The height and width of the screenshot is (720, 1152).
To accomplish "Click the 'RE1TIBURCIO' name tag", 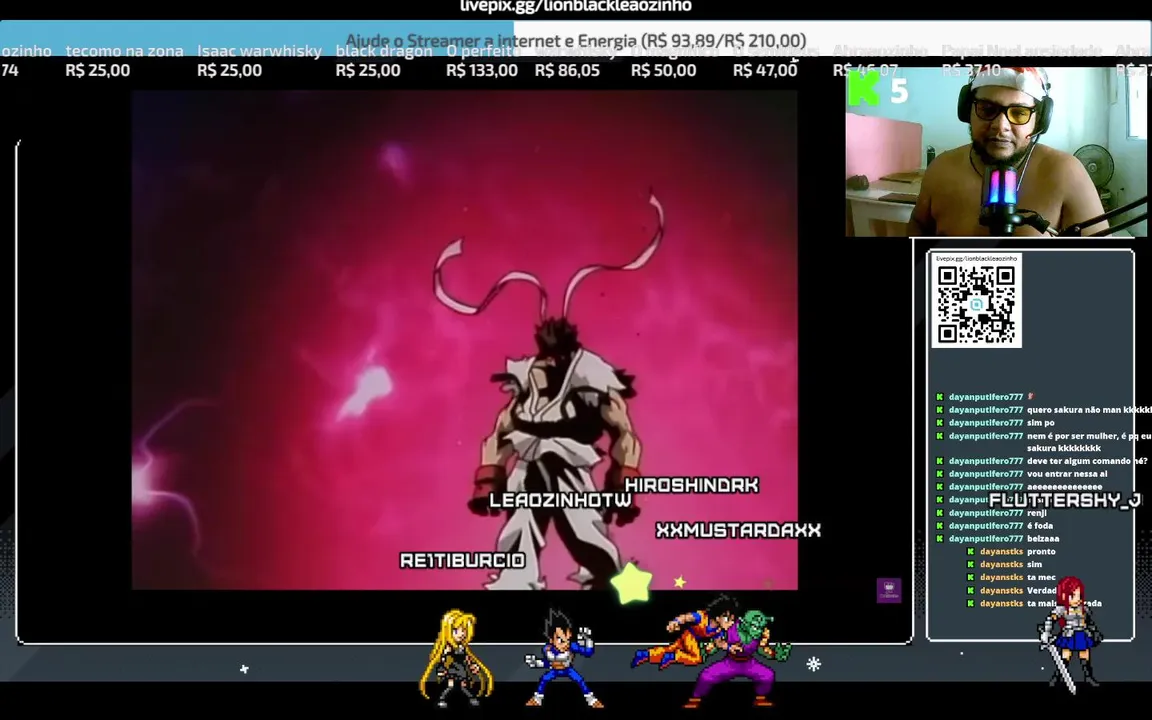I will (x=462, y=561).
